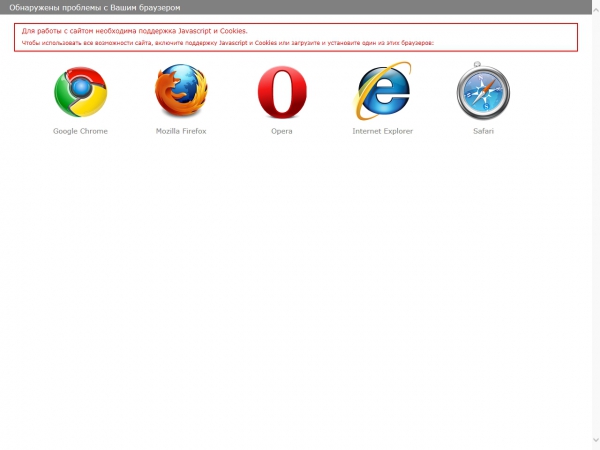Click the Safari compass icon

click(483, 90)
